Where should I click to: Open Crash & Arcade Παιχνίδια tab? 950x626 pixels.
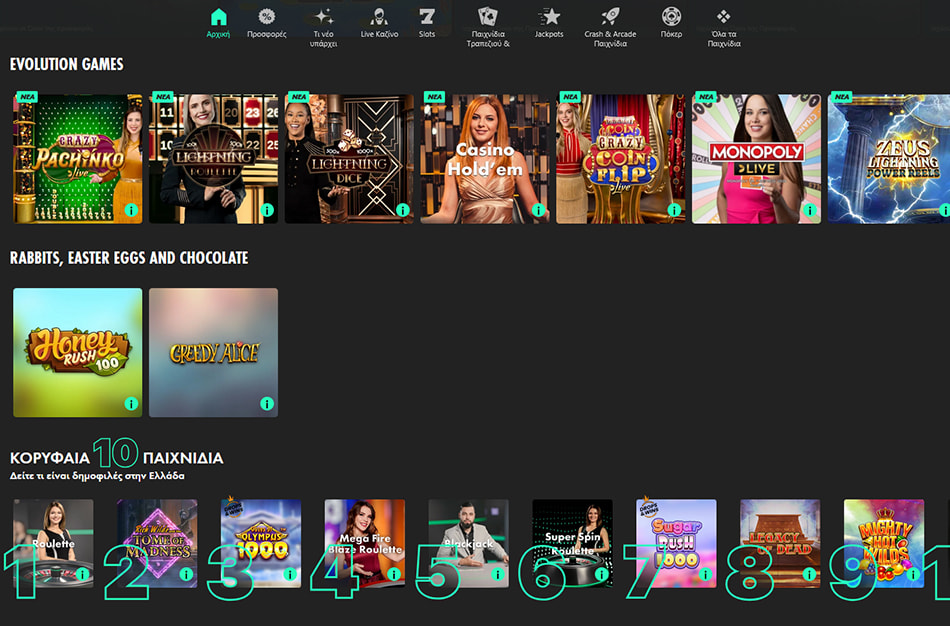[x=610, y=28]
